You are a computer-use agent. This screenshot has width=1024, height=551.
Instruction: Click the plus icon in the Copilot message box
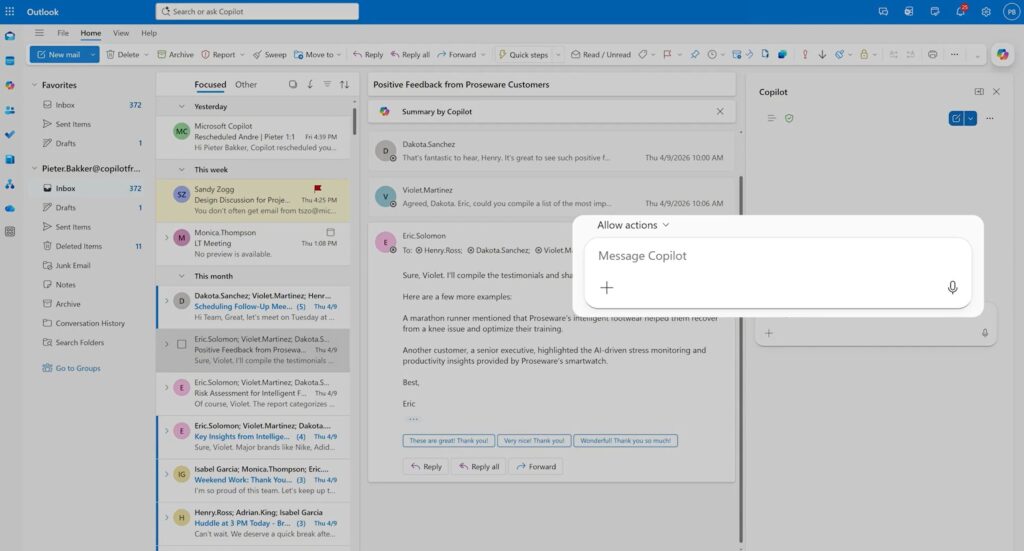click(606, 288)
